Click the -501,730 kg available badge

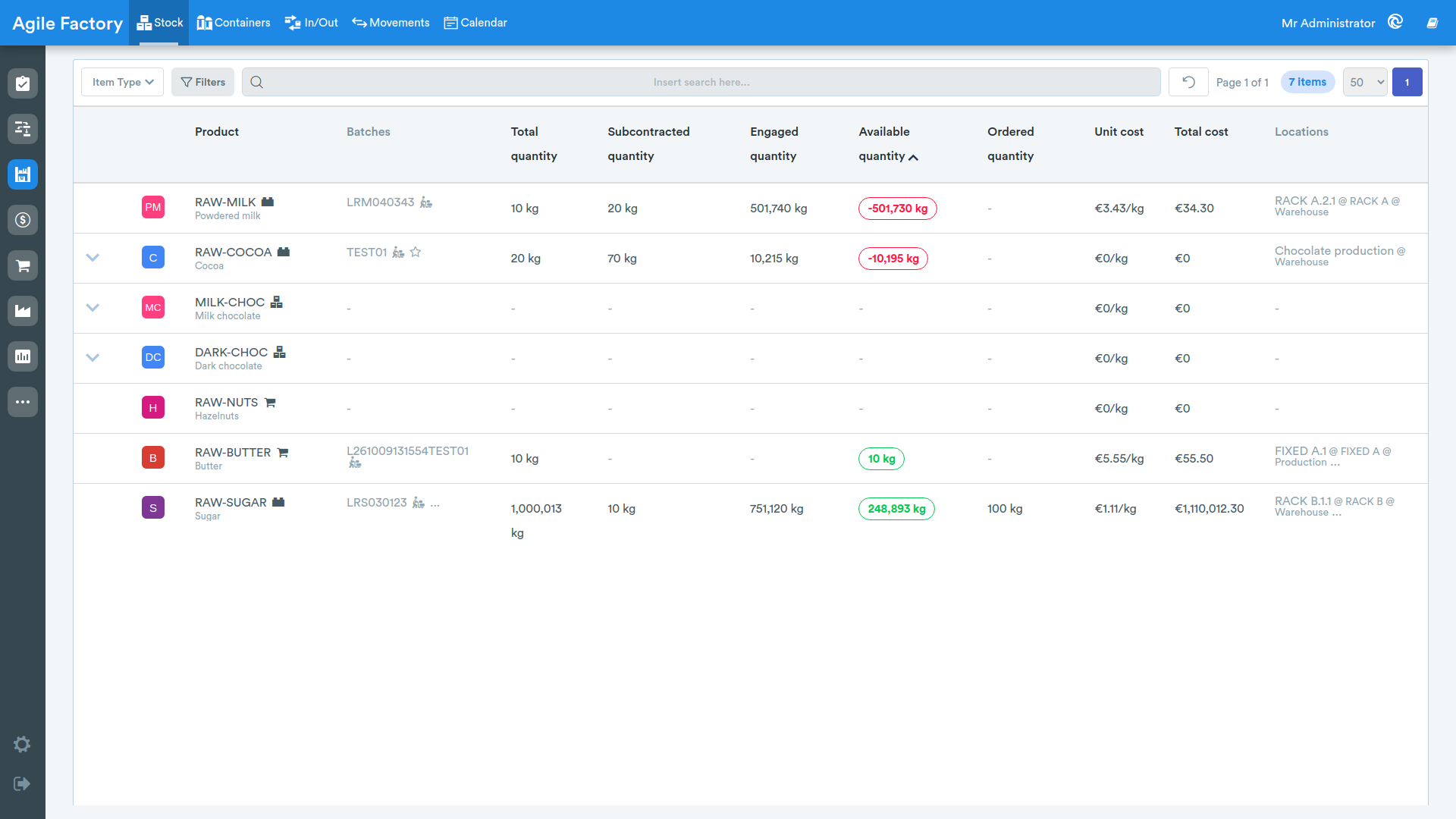pos(898,209)
